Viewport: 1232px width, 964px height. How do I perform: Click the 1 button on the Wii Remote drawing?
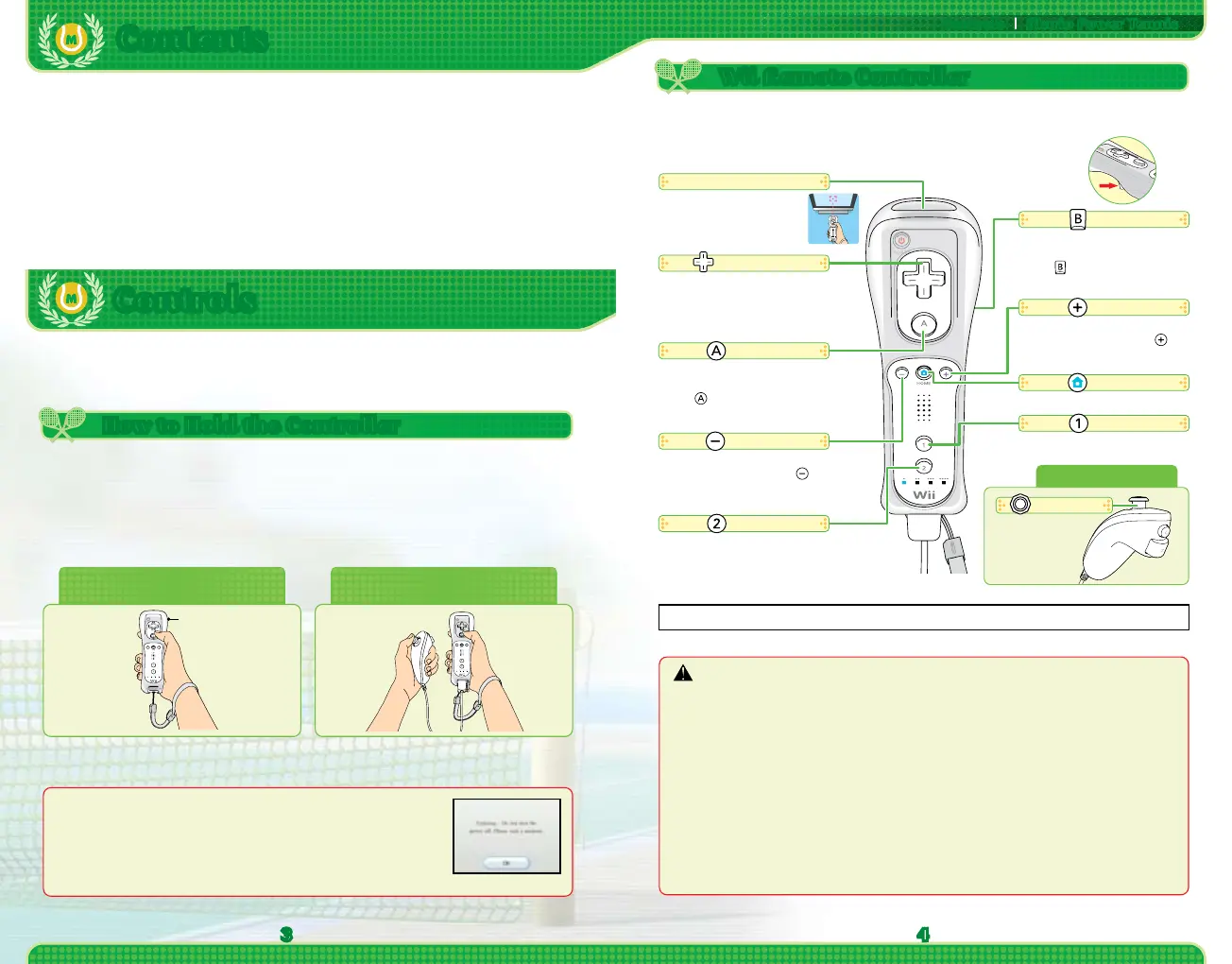click(924, 443)
